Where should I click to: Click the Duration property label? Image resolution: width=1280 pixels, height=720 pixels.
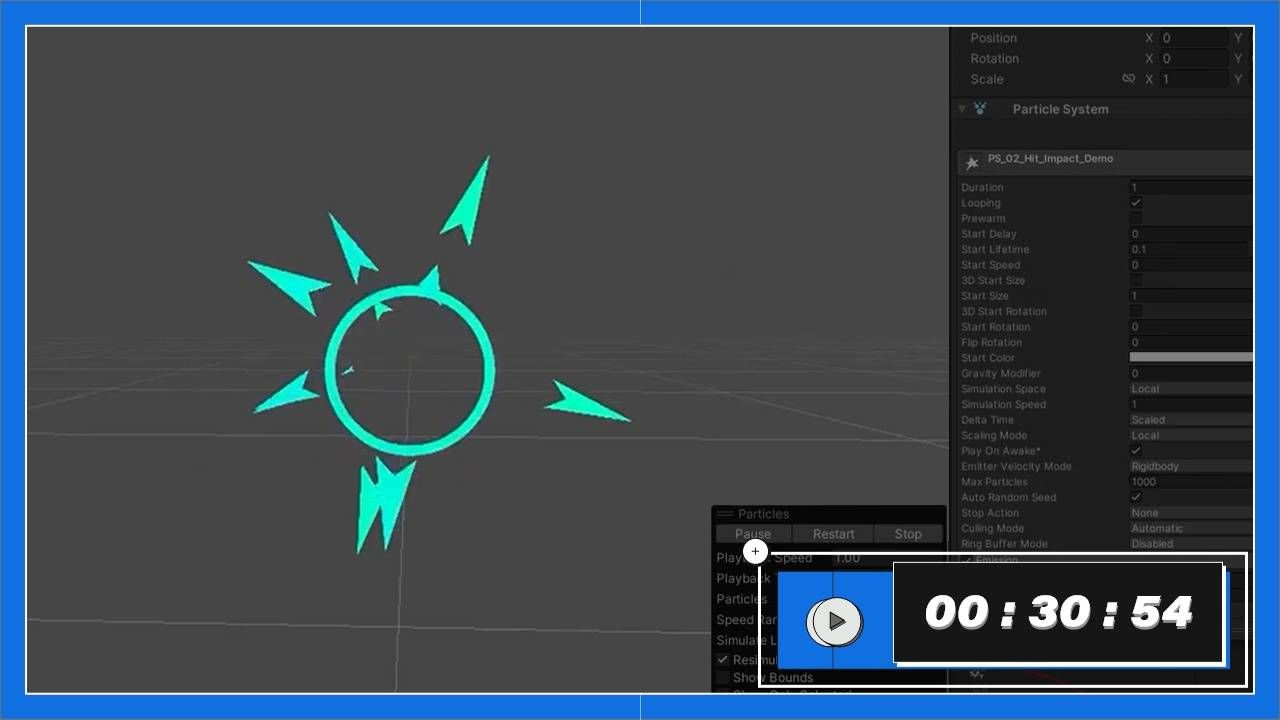(x=982, y=187)
